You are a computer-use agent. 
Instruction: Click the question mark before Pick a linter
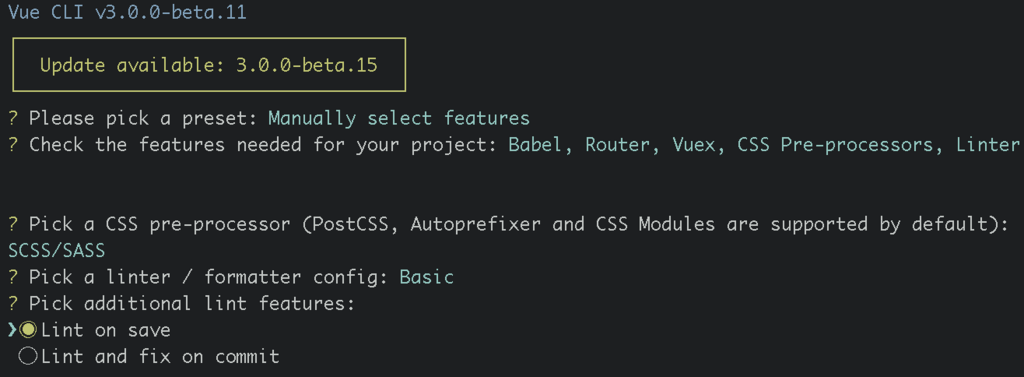pyautogui.click(x=13, y=277)
